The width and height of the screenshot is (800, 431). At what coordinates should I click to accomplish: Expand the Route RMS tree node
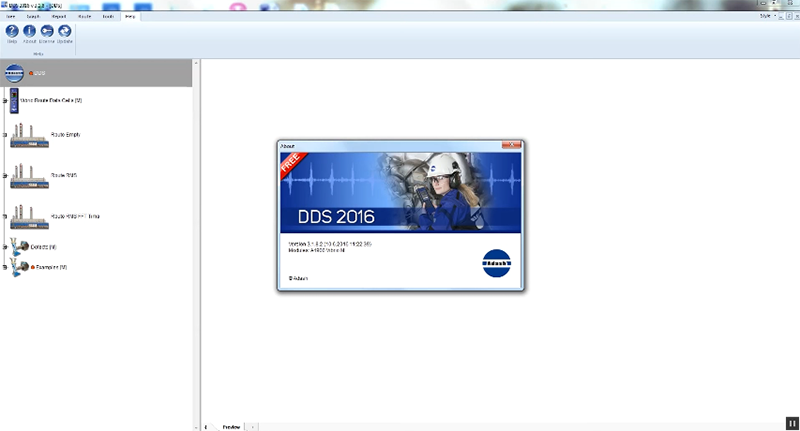5,176
